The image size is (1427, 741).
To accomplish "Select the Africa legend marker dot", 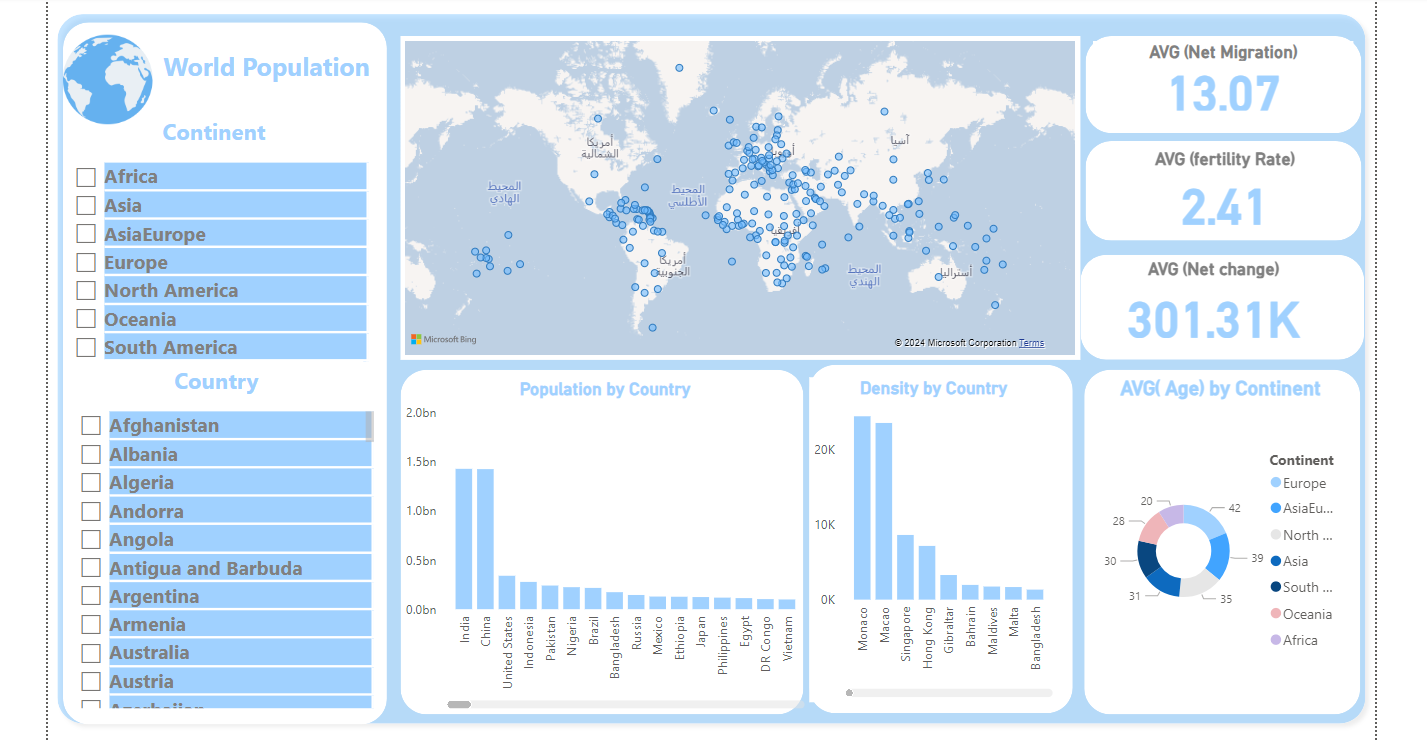I will (1275, 640).
